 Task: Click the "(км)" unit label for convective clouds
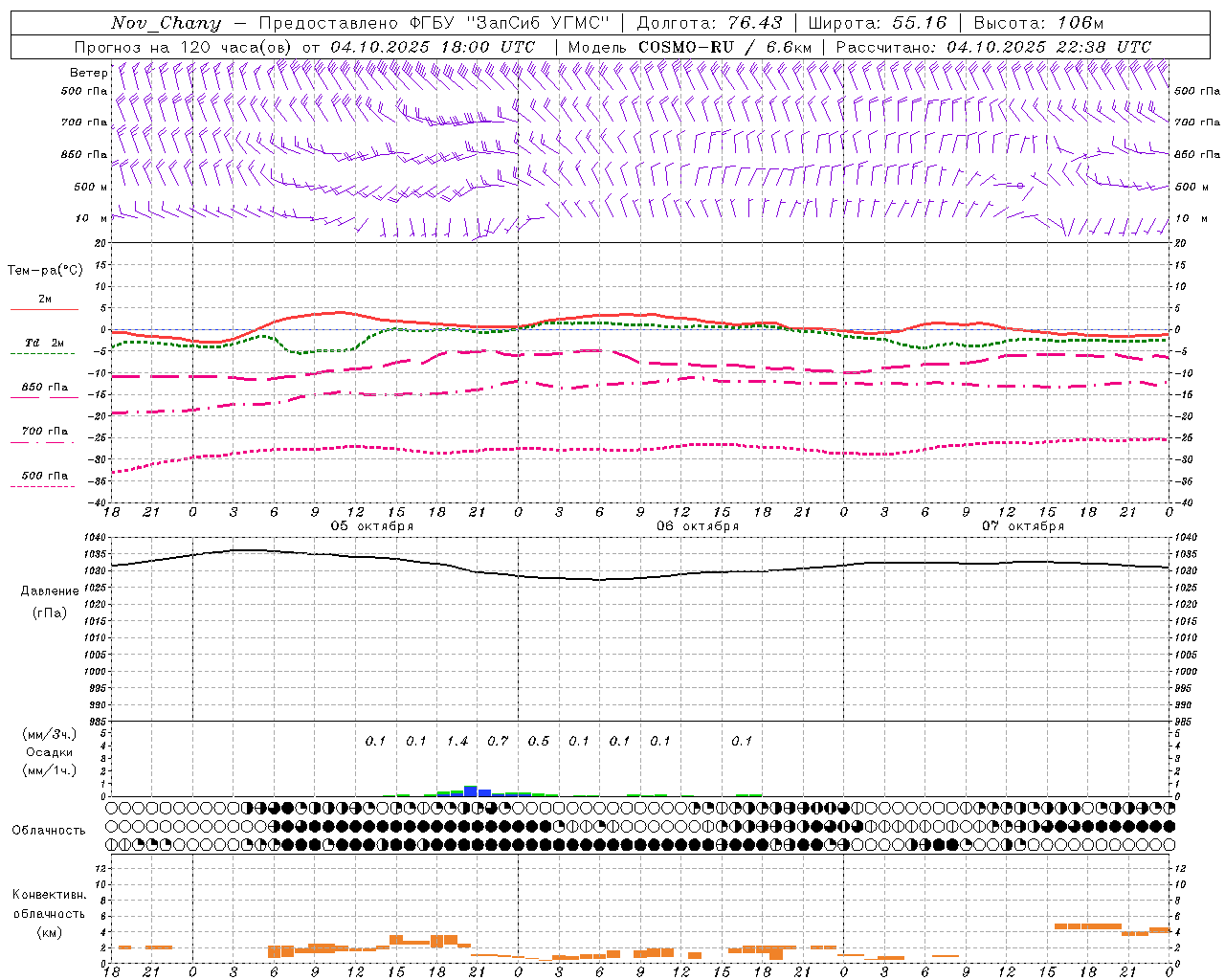[50, 931]
